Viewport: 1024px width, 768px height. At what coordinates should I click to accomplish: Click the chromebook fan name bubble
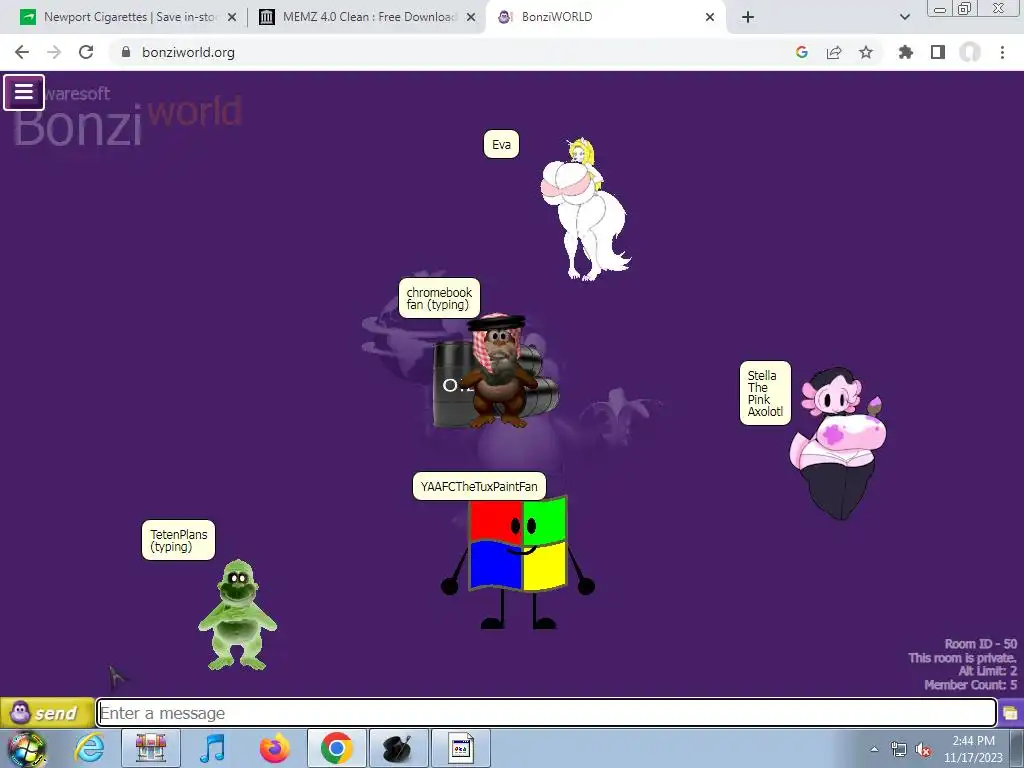[439, 298]
